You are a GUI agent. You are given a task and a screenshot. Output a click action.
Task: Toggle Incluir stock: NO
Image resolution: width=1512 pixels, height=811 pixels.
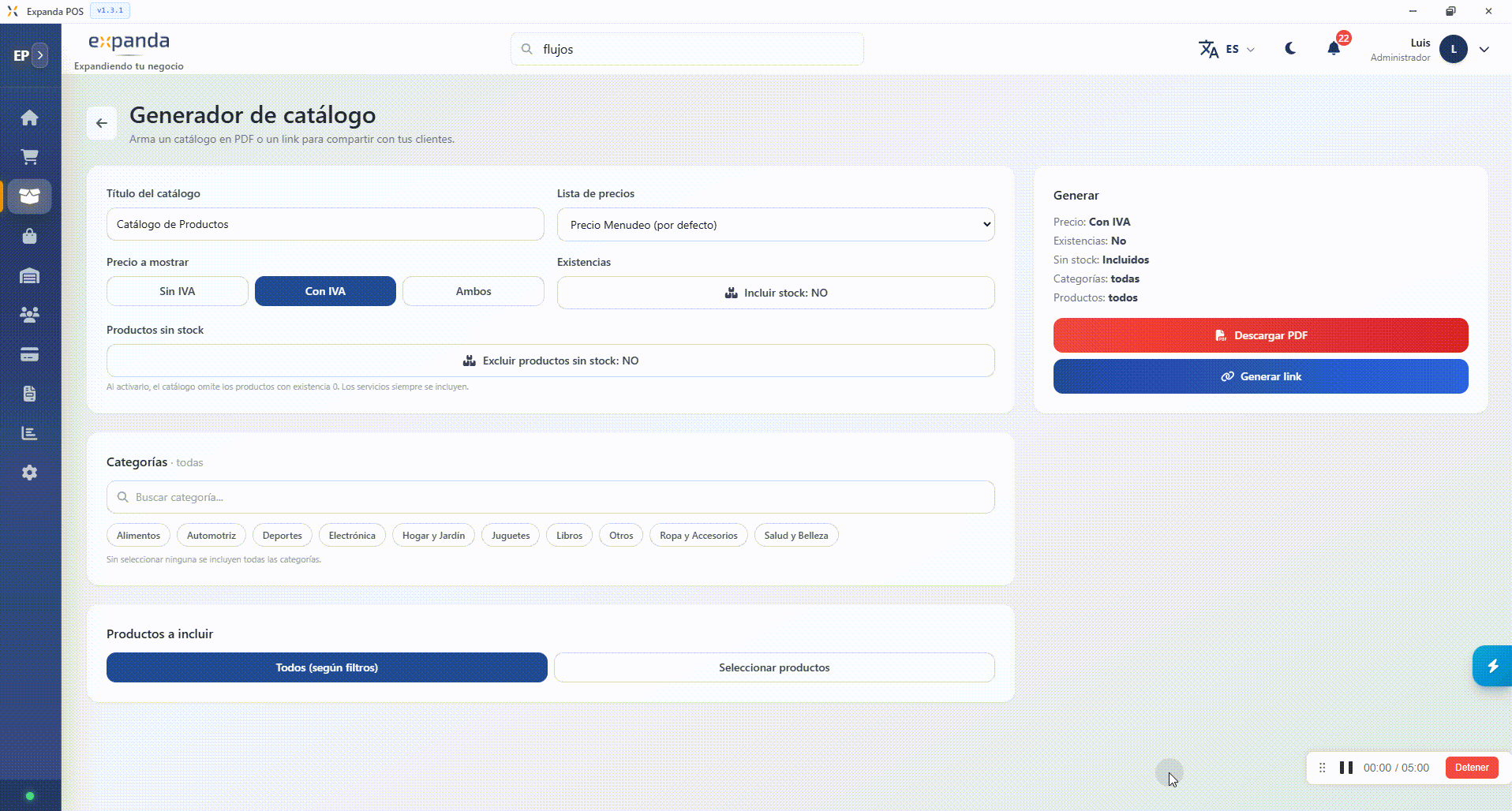[776, 293]
